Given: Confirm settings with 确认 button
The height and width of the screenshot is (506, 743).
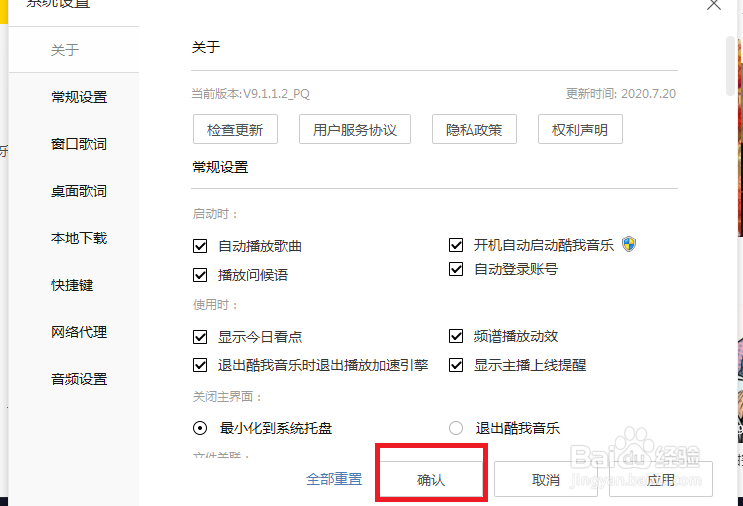Looking at the screenshot, I should click(x=431, y=479).
